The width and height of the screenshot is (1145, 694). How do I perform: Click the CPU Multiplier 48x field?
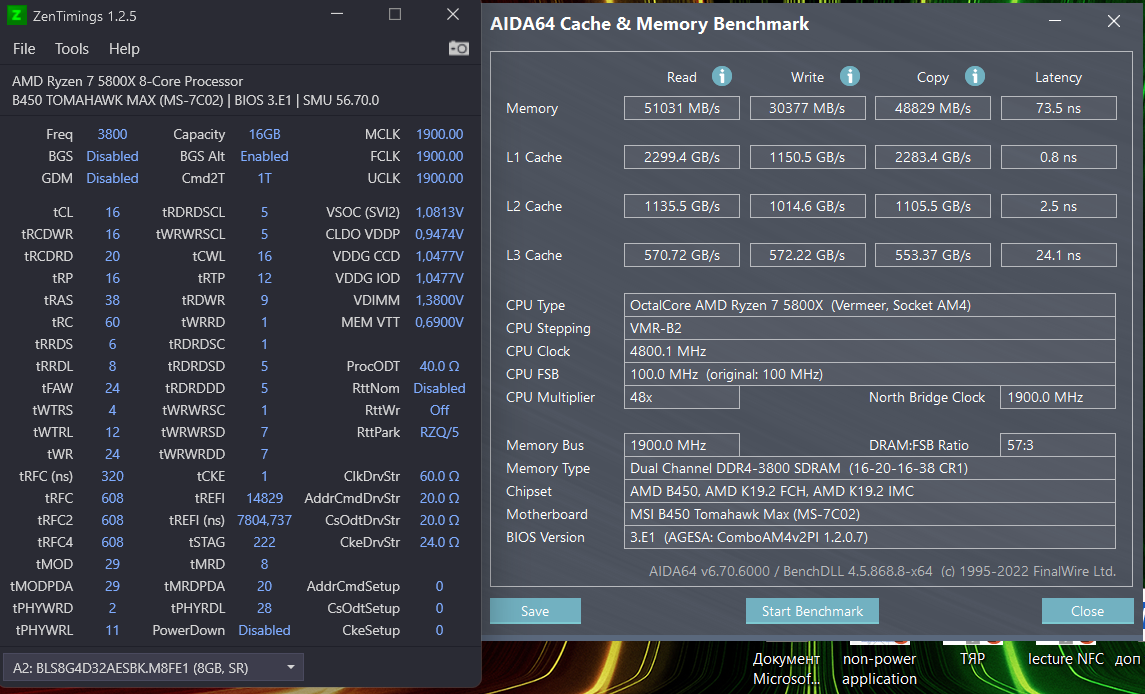coord(681,397)
